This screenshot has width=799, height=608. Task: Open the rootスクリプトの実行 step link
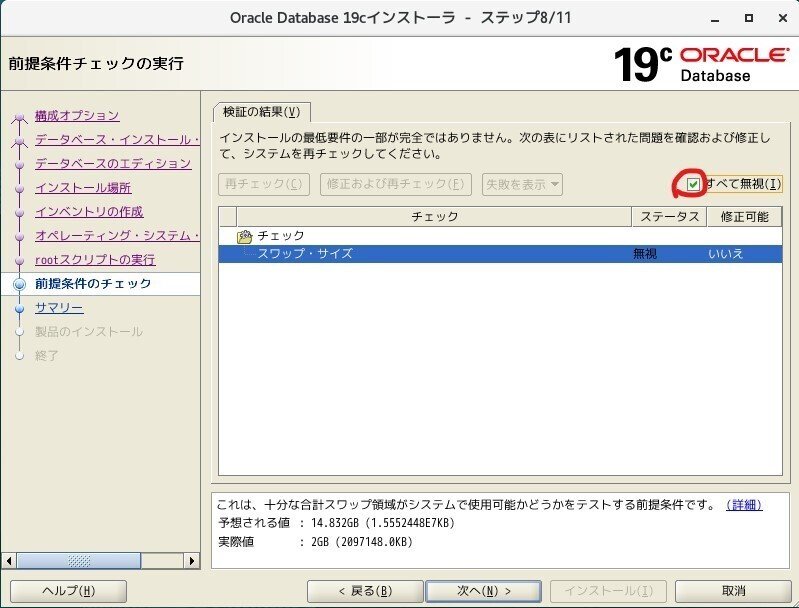point(95,259)
